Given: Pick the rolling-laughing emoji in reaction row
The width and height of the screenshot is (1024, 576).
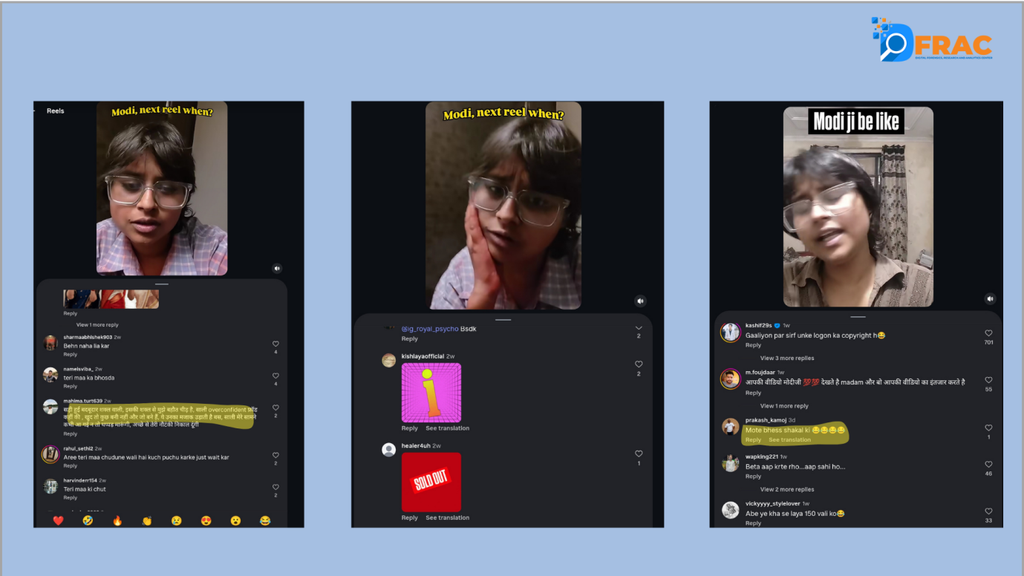Looking at the screenshot, I should coord(88,520).
